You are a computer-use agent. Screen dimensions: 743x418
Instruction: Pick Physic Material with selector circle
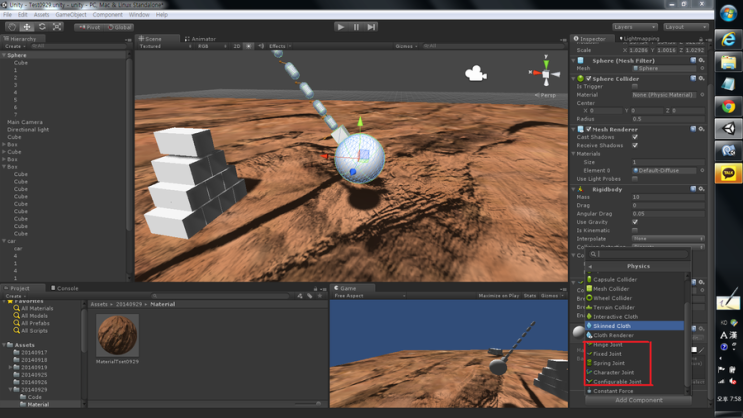[x=702, y=95]
